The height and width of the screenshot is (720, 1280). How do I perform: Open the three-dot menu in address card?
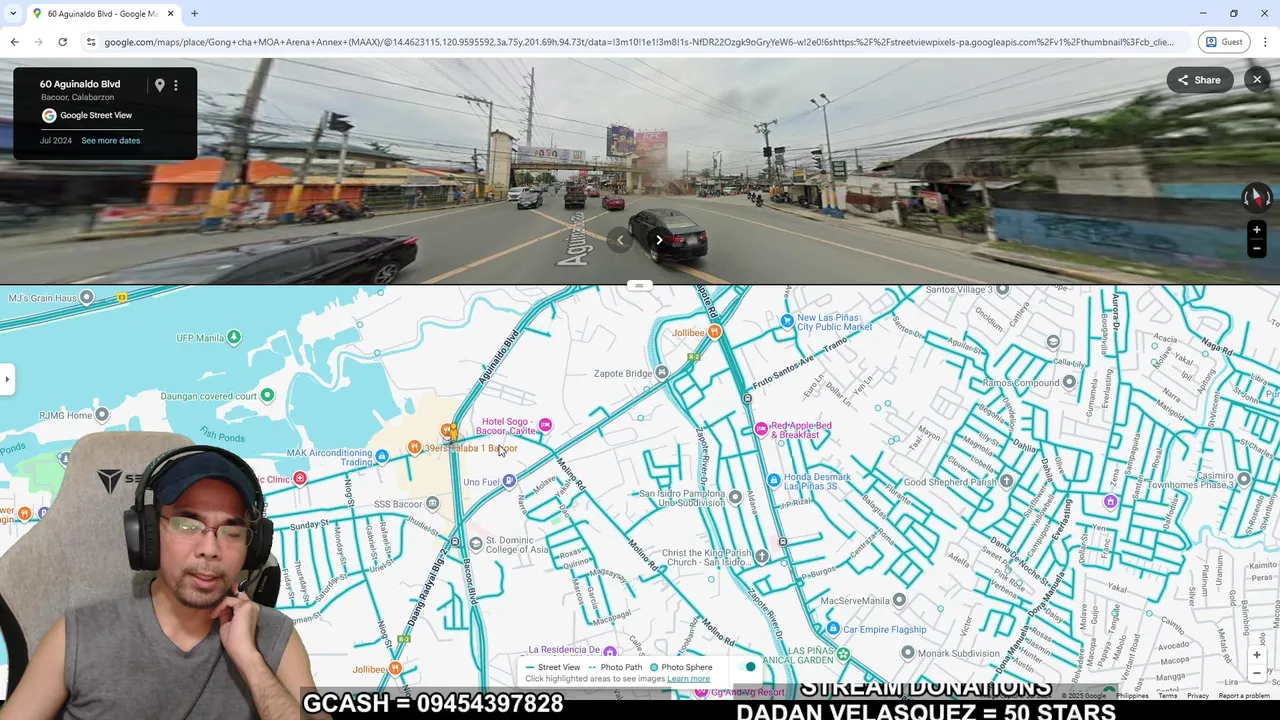tap(176, 85)
